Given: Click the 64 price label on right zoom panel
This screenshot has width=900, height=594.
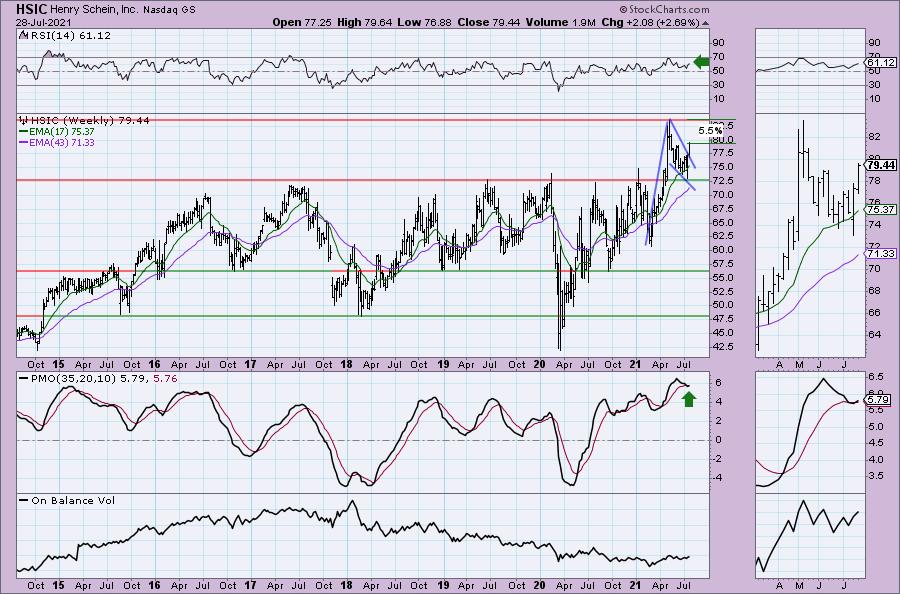Looking at the screenshot, I should point(874,335).
